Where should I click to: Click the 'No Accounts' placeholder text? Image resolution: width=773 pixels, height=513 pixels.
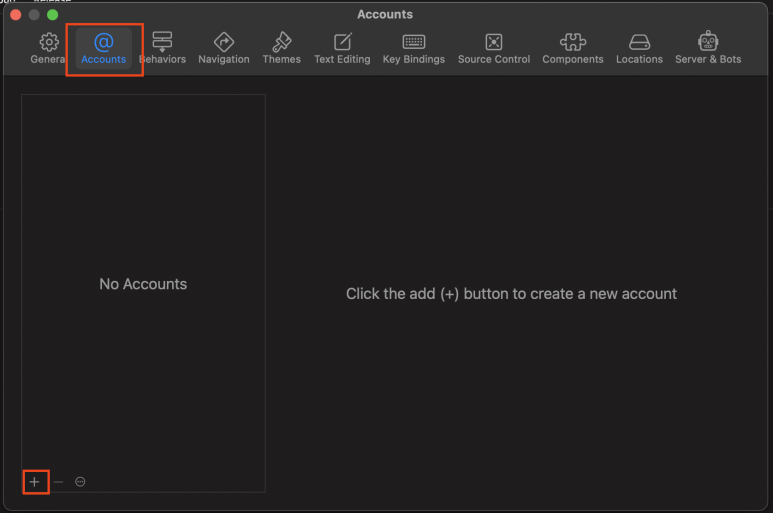point(143,284)
